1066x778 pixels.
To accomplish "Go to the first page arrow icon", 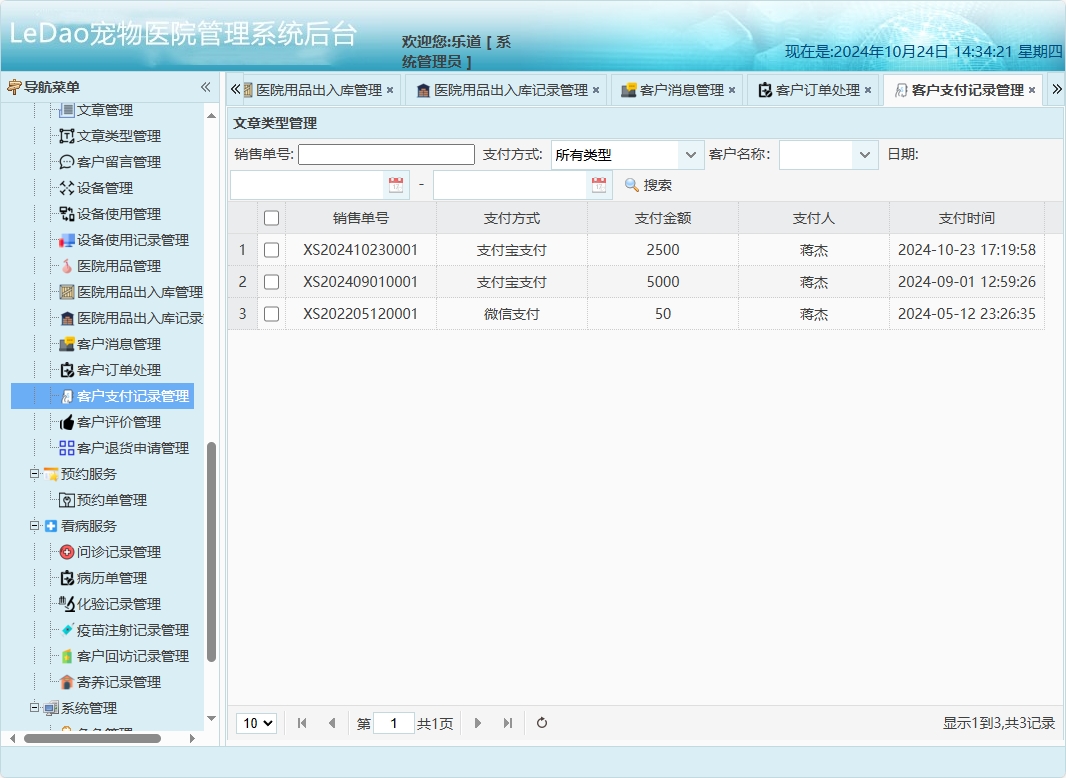I will [x=302, y=722].
